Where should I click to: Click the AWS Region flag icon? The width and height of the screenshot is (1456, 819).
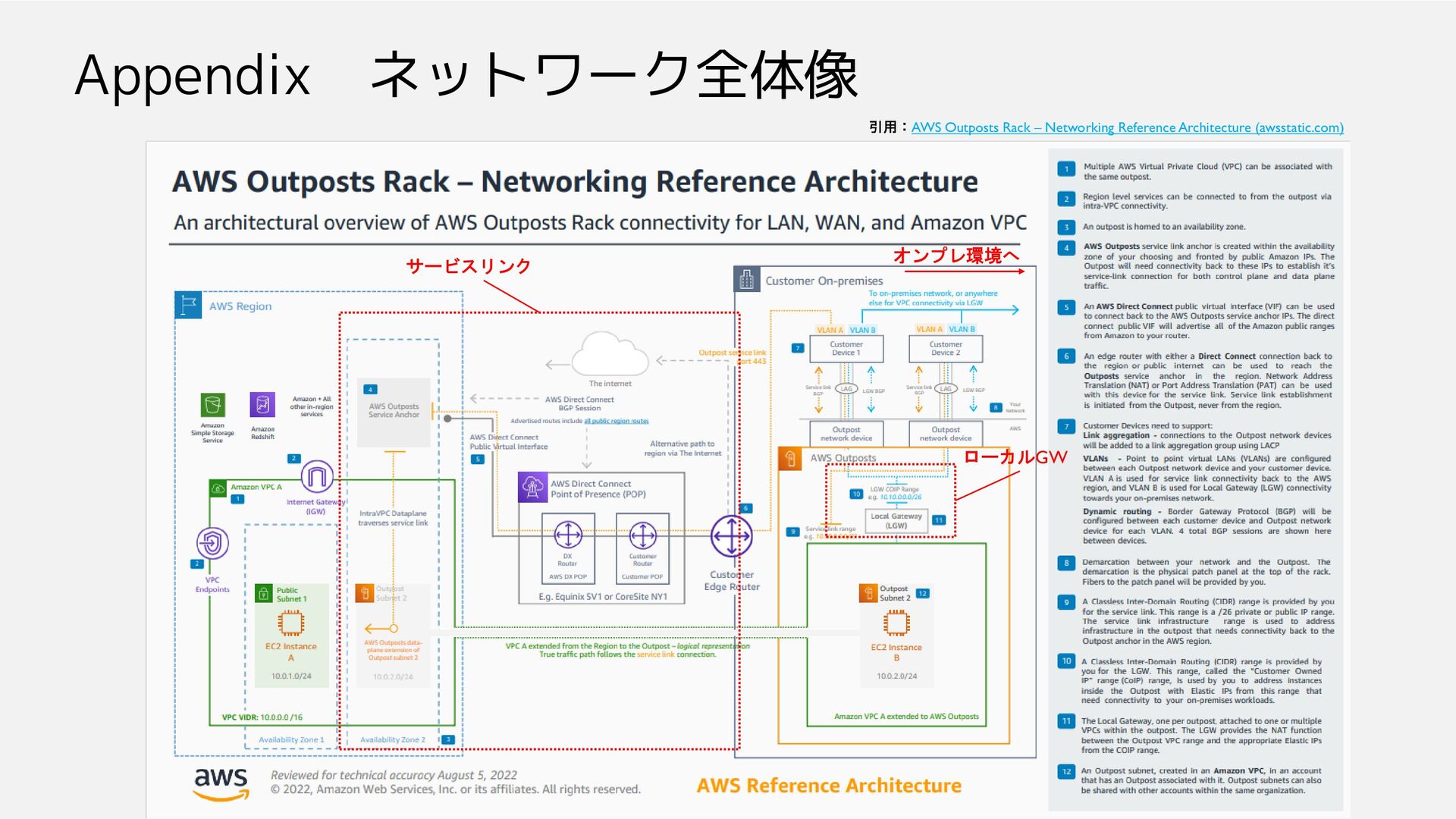(188, 305)
